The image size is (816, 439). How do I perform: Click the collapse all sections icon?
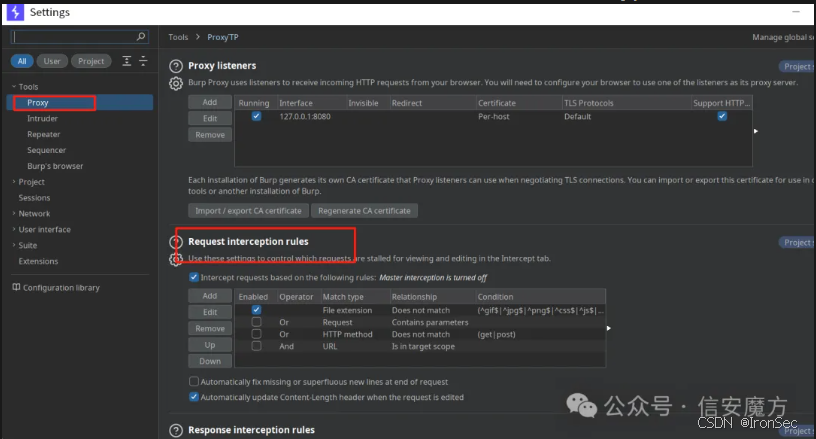[143, 61]
